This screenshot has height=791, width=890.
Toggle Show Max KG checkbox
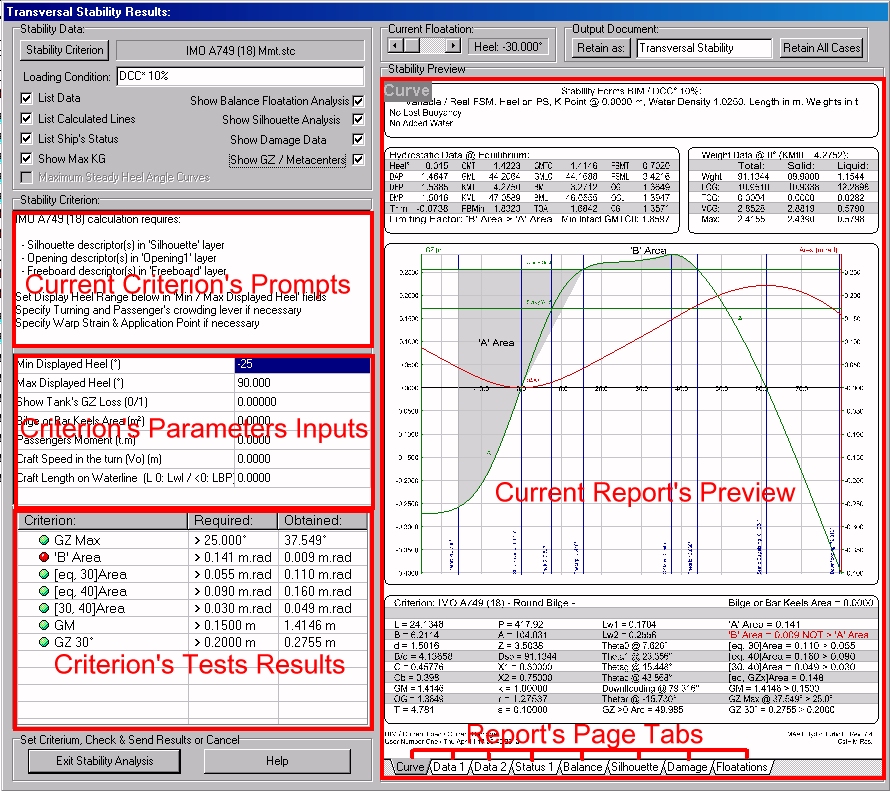pyautogui.click(x=26, y=158)
